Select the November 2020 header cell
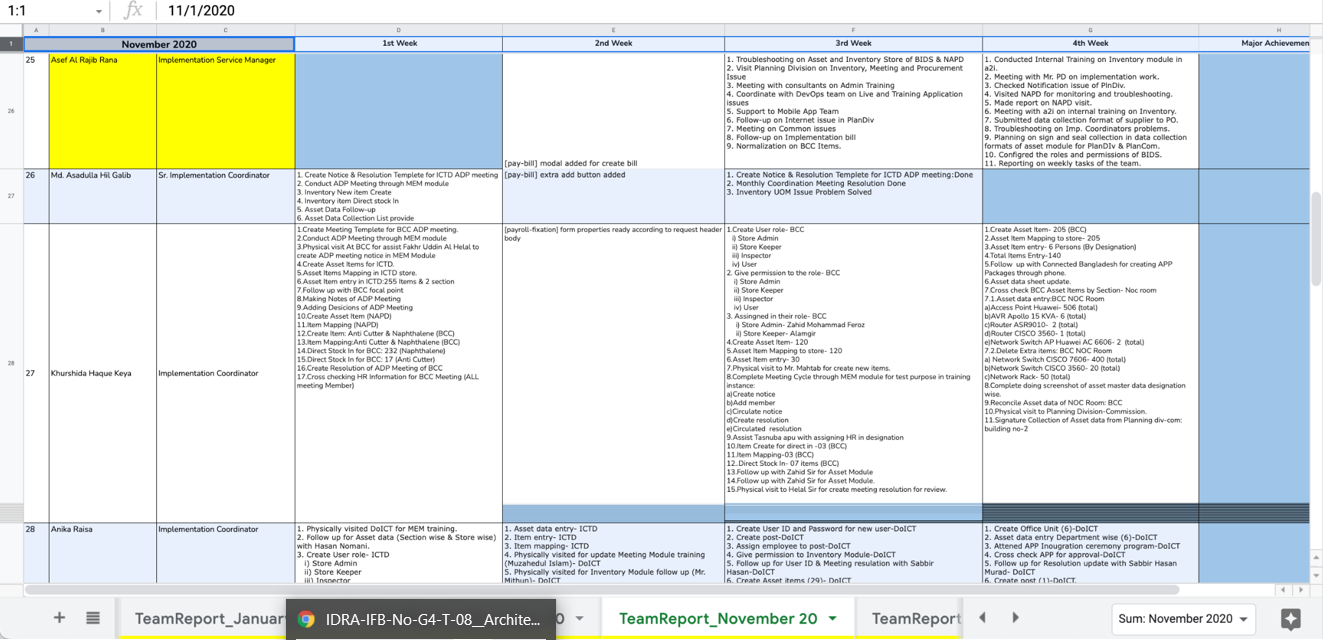The image size is (1323, 640). [x=159, y=44]
